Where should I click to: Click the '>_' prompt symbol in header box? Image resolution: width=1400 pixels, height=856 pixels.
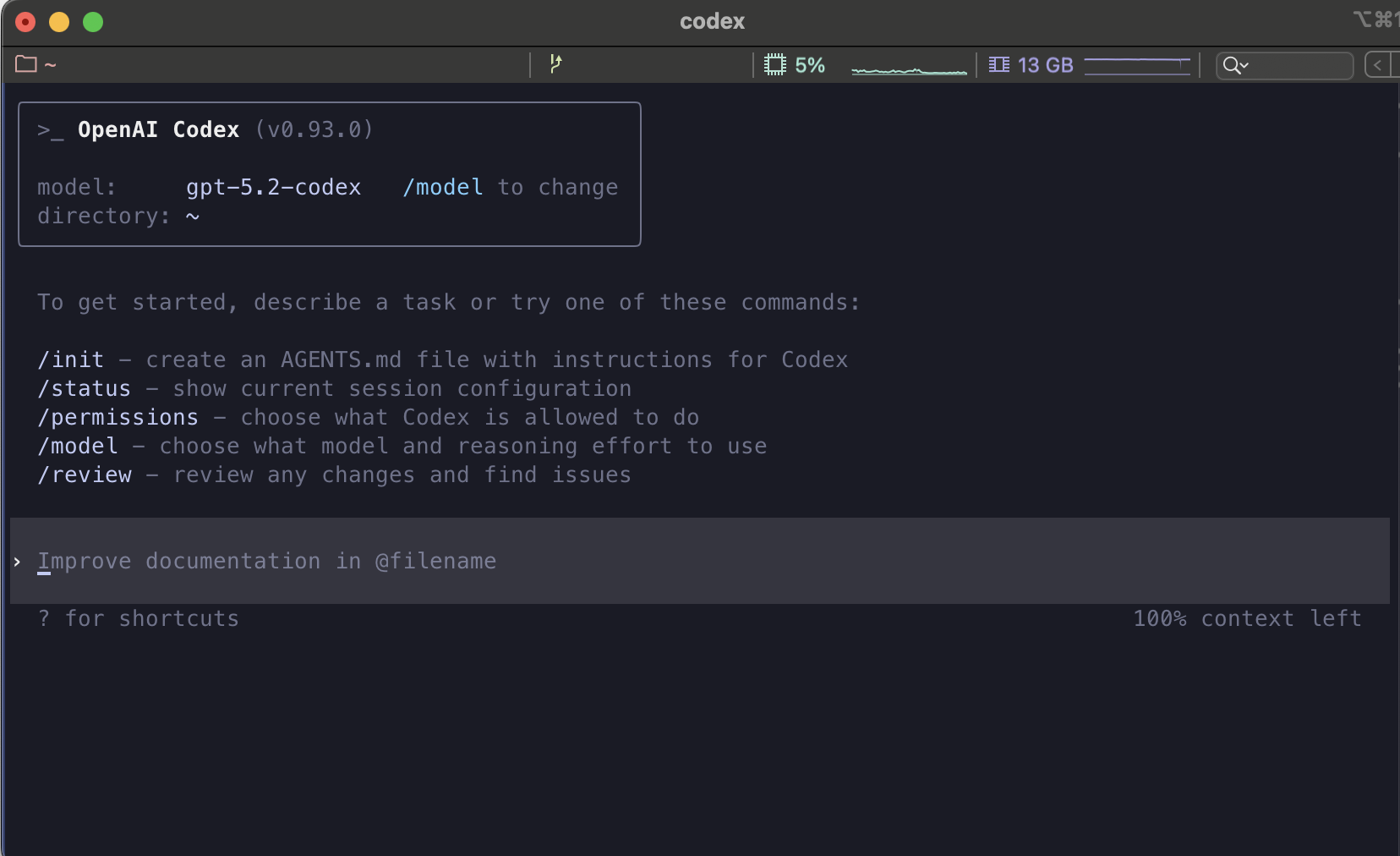coord(51,130)
